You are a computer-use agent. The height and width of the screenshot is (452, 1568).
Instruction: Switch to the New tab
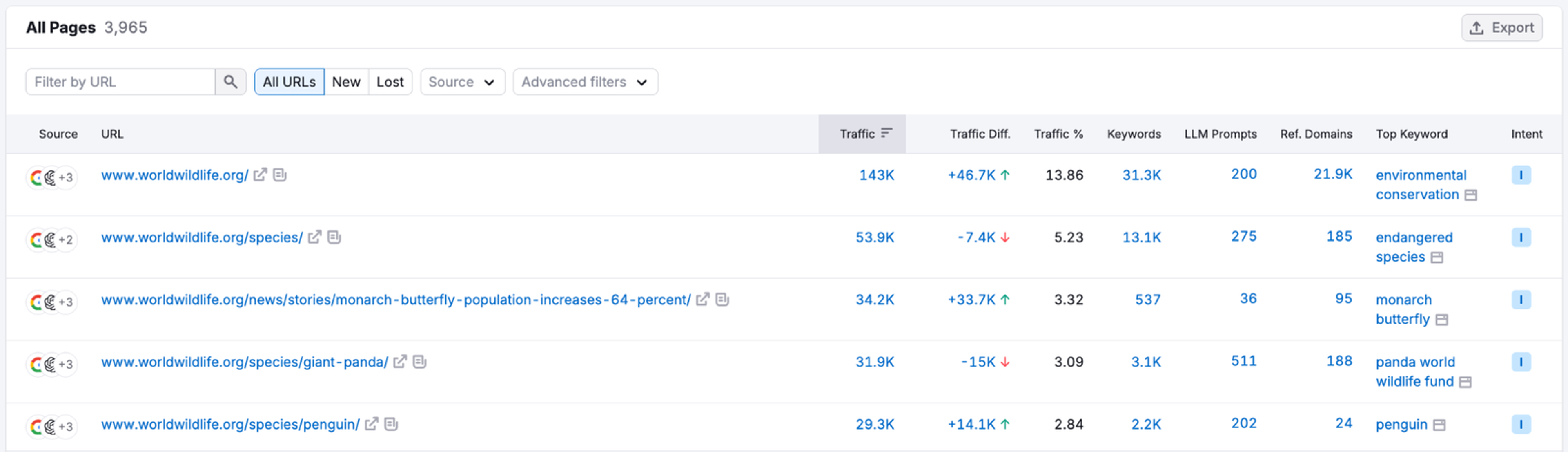coord(346,82)
